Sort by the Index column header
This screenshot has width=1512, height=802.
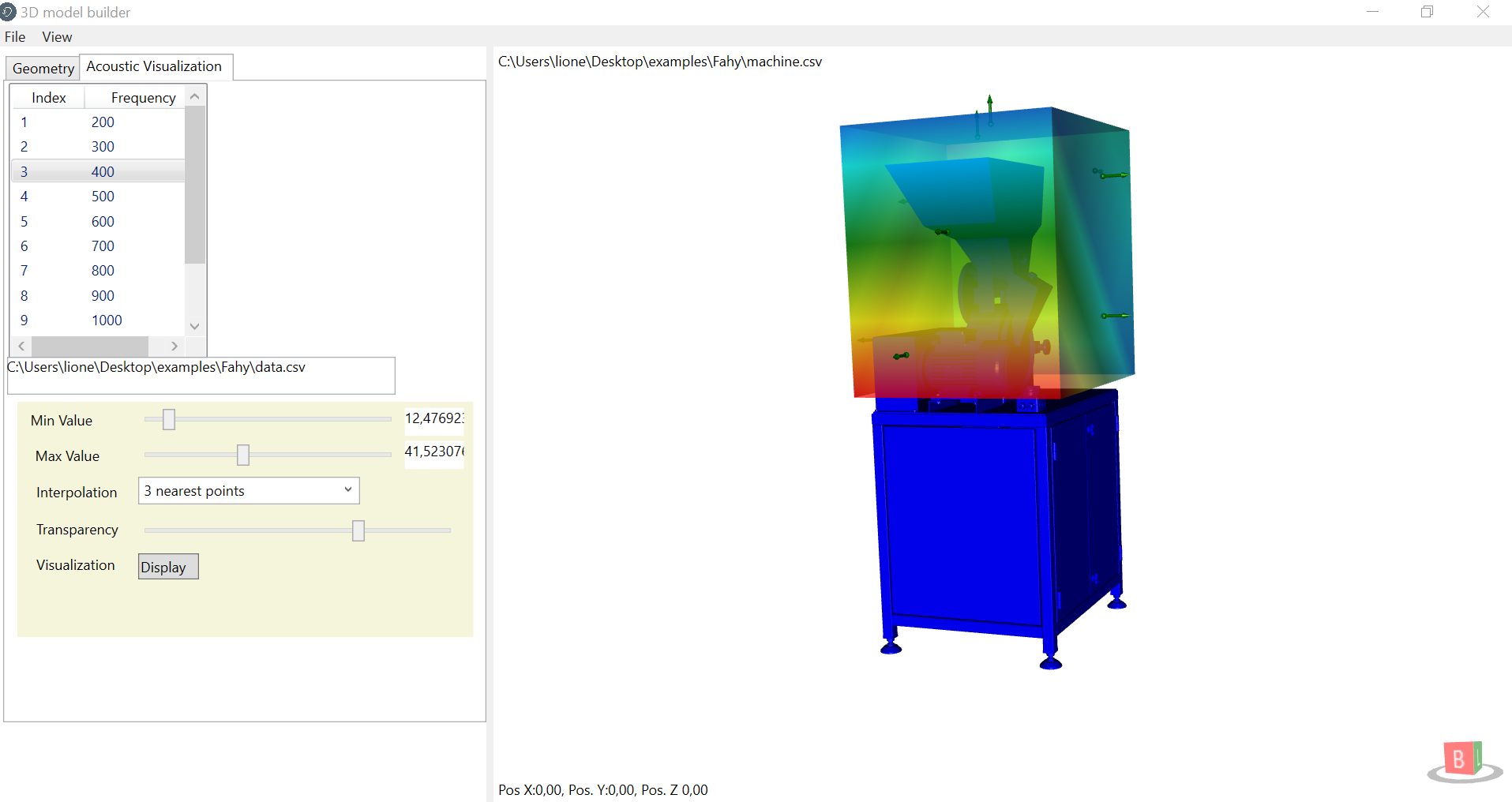click(x=48, y=98)
